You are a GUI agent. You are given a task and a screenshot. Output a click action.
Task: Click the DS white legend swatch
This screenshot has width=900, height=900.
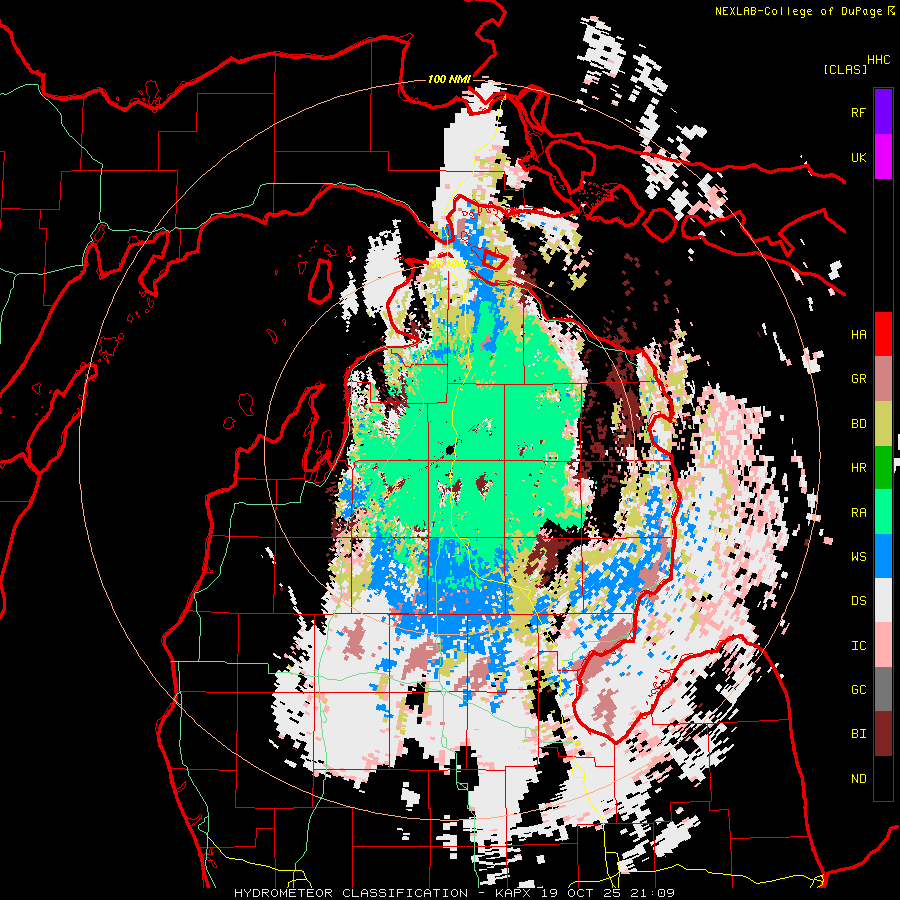[x=883, y=601]
